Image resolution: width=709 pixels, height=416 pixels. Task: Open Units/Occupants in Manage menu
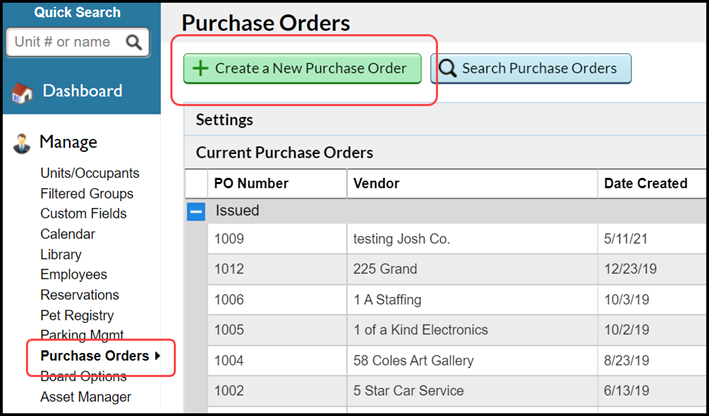tap(90, 173)
